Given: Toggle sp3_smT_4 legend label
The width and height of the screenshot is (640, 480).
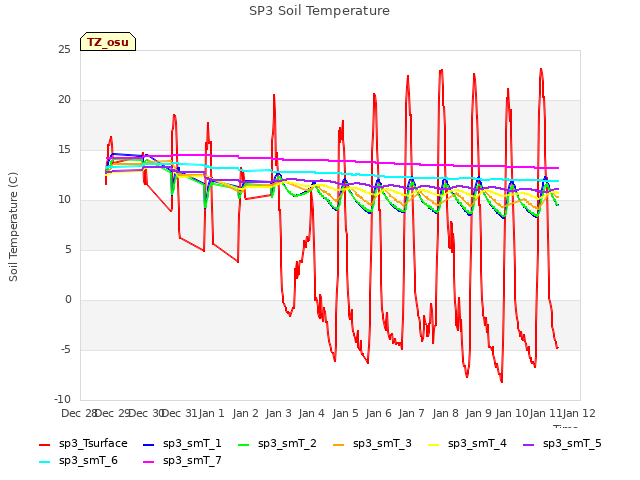Looking at the screenshot, I should pos(477,443).
